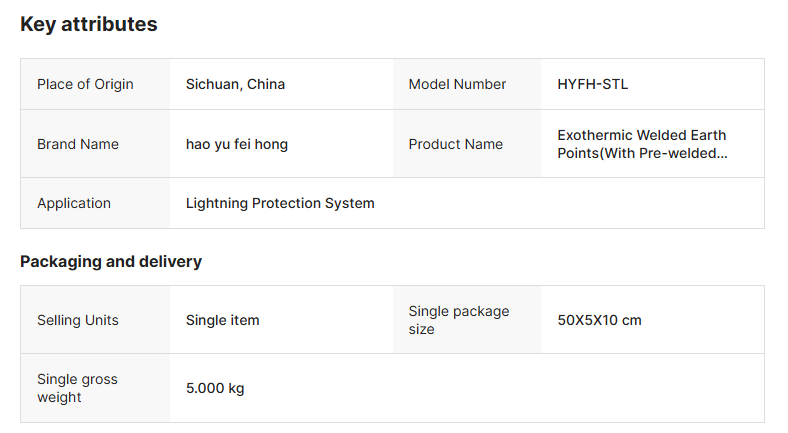Click the Sichuan, China value
The width and height of the screenshot is (788, 433).
click(x=235, y=84)
